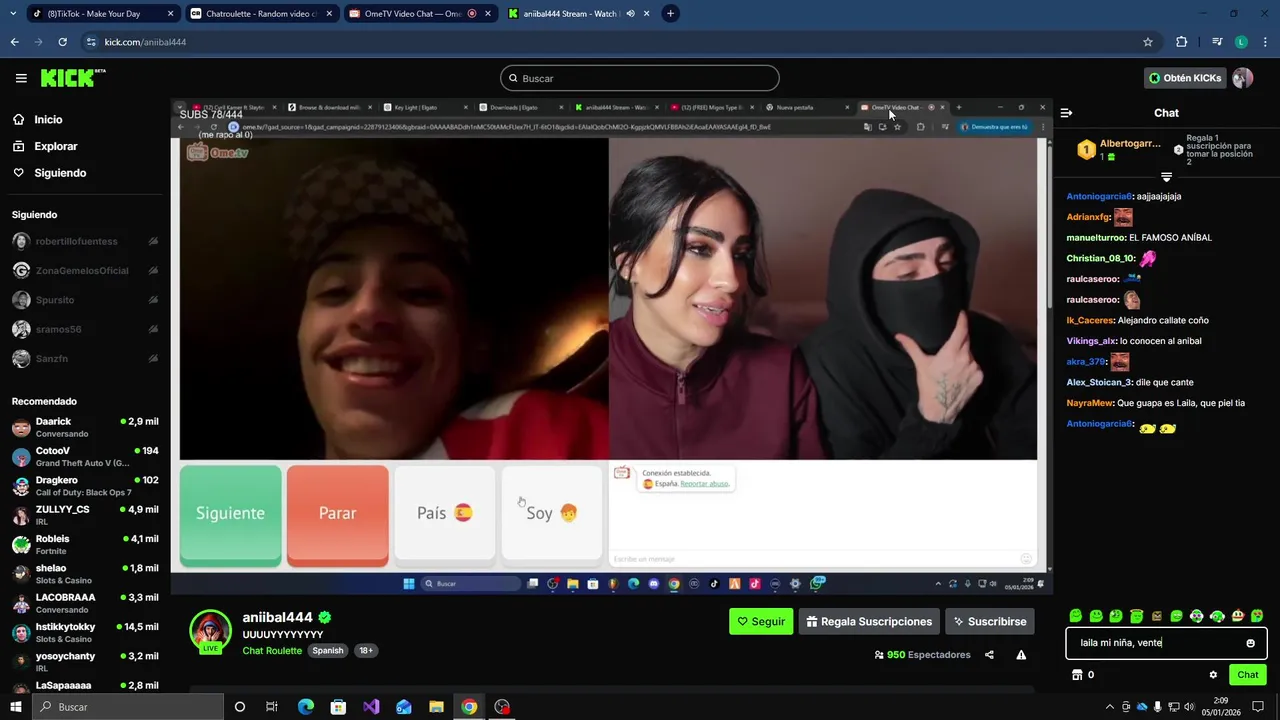Send message with green Chat button
Screen dimensions: 1280x720
pos(1248,675)
